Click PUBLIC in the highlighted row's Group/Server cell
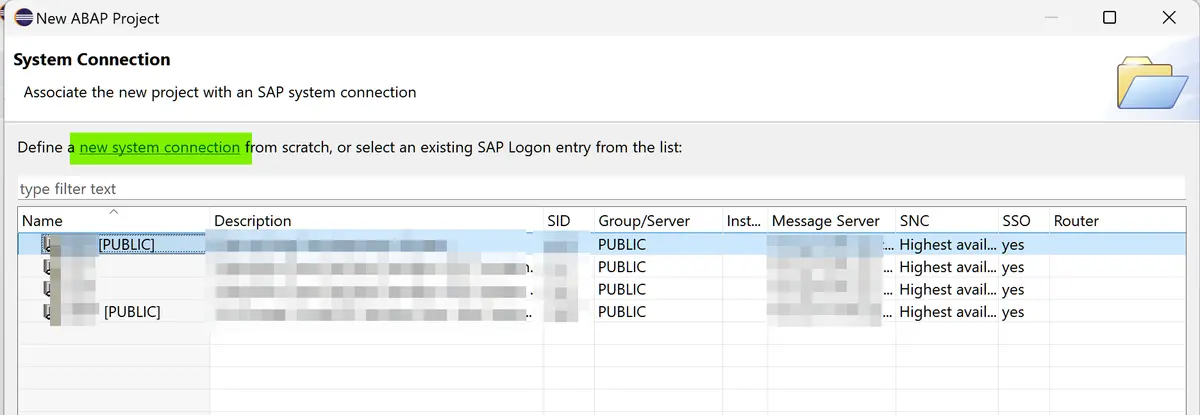Image resolution: width=1200 pixels, height=415 pixels. pyautogui.click(x=622, y=244)
